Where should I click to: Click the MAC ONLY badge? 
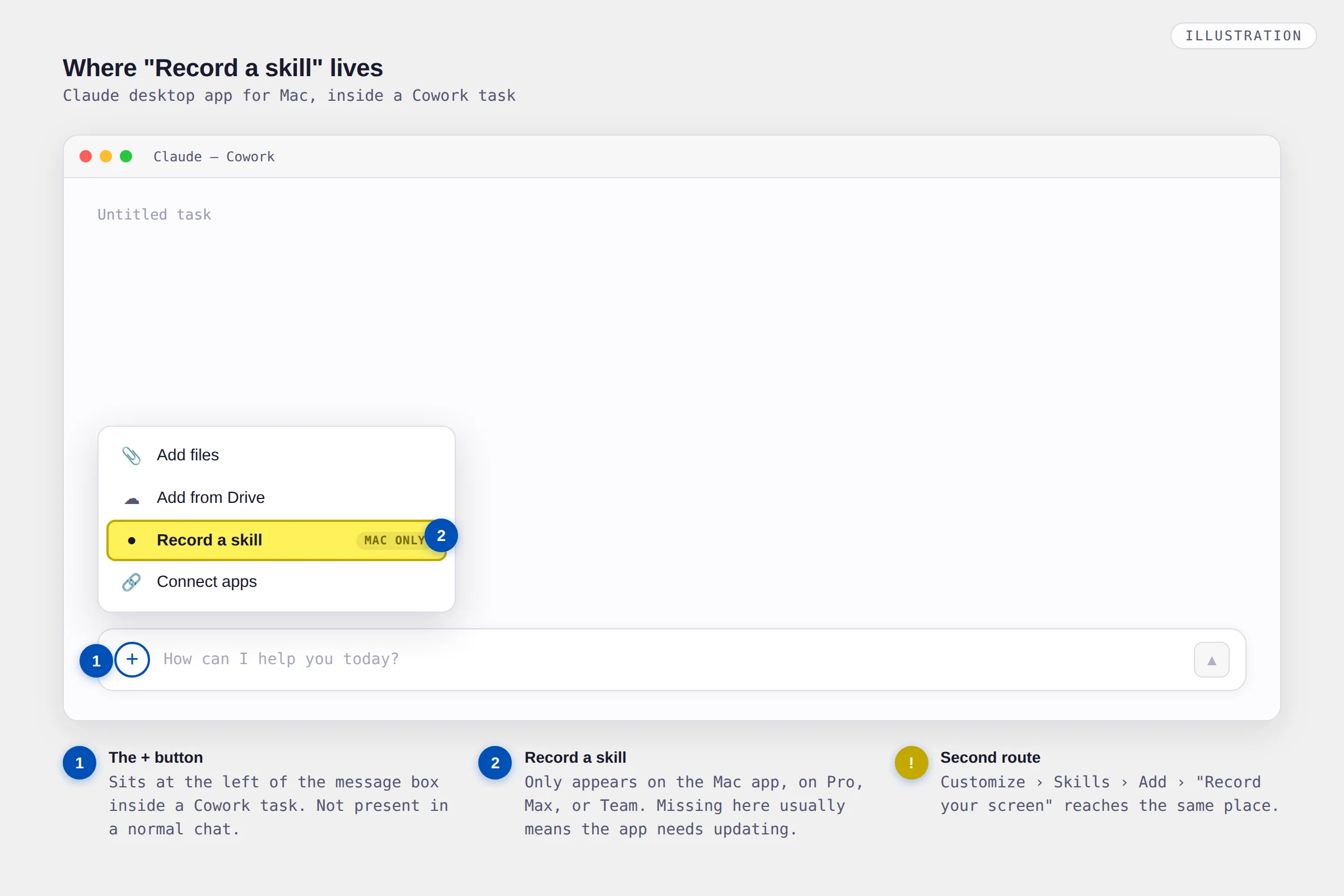point(395,540)
